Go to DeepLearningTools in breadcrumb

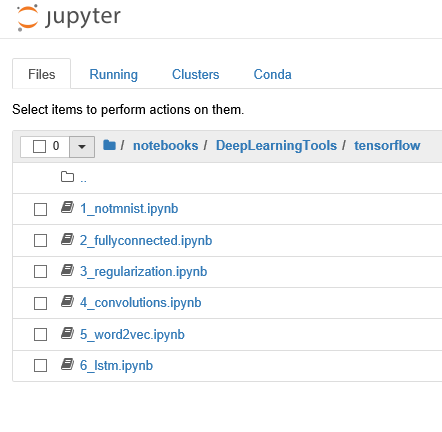pyautogui.click(x=276, y=146)
